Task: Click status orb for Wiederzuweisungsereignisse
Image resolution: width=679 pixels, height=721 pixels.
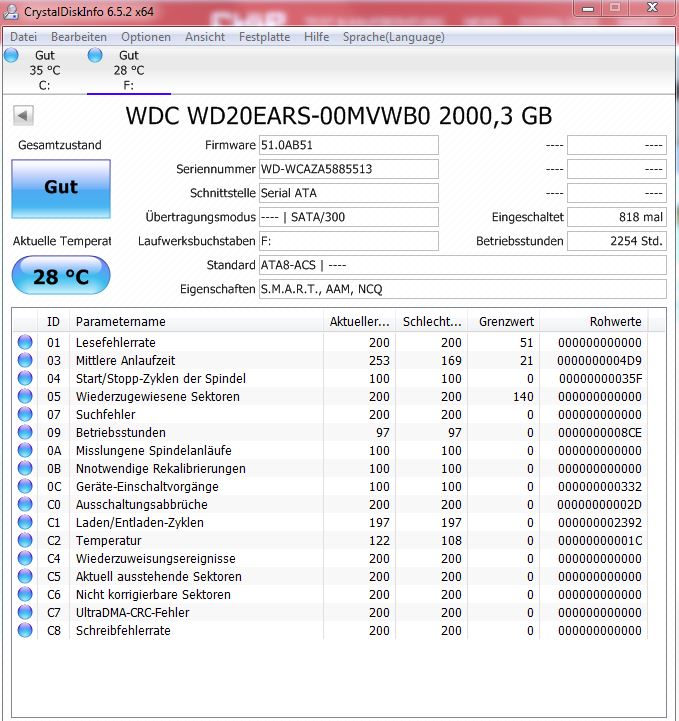Action: tap(25, 558)
